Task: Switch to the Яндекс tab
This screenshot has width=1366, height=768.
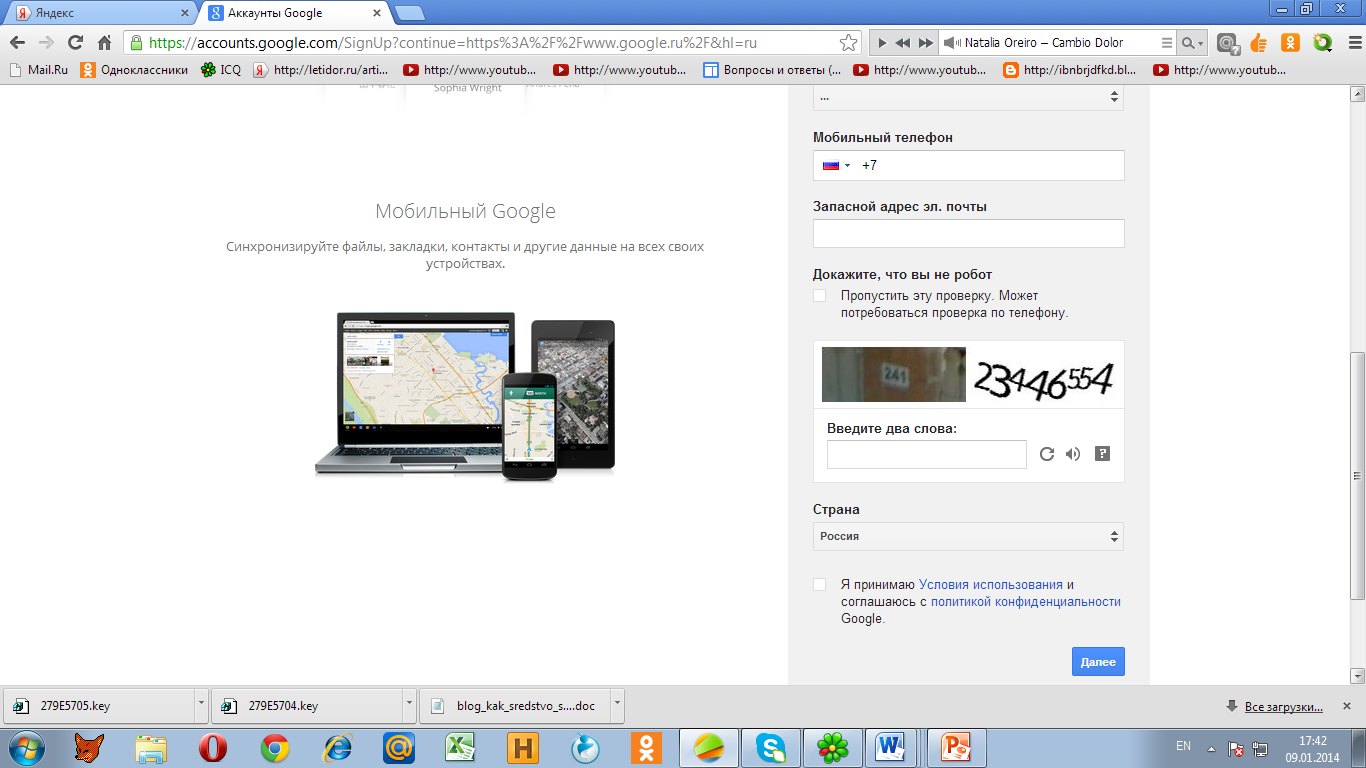Action: tap(100, 13)
